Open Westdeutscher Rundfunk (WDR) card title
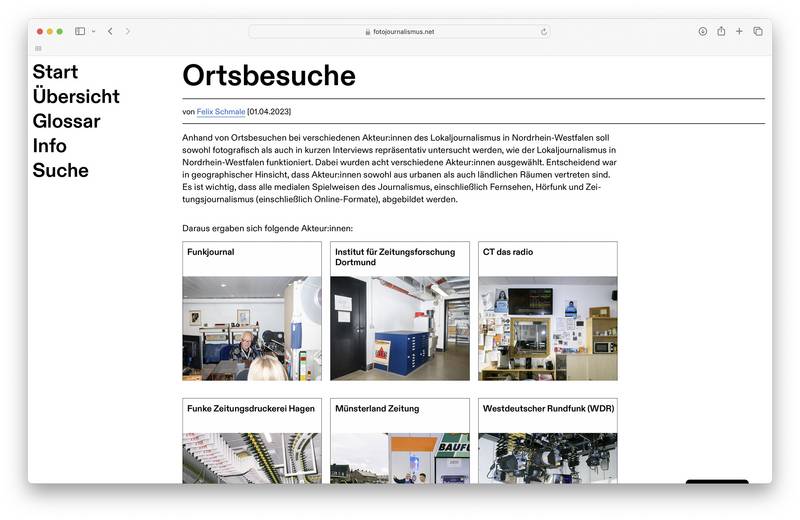Screen dimensions: 800x520 (548, 409)
